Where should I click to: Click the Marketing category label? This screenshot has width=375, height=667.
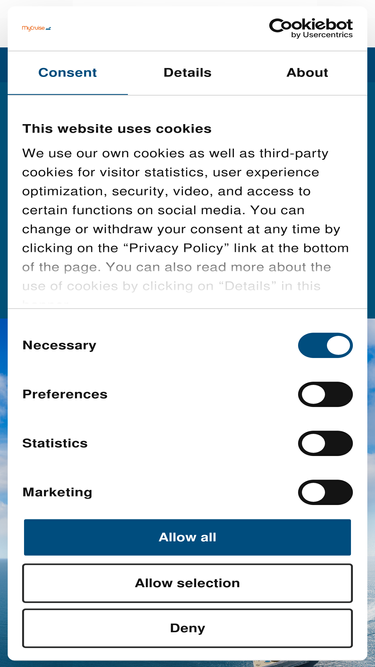pos(57,492)
